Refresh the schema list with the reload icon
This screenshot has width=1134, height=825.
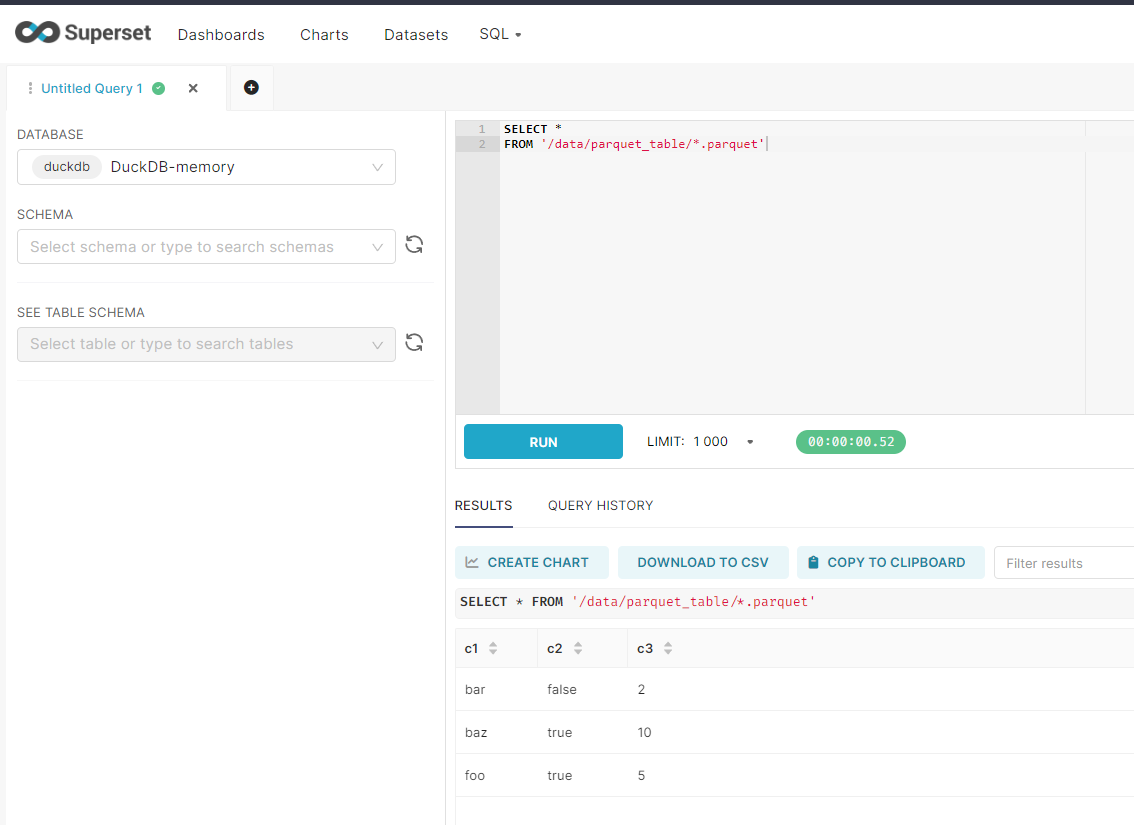coord(414,244)
